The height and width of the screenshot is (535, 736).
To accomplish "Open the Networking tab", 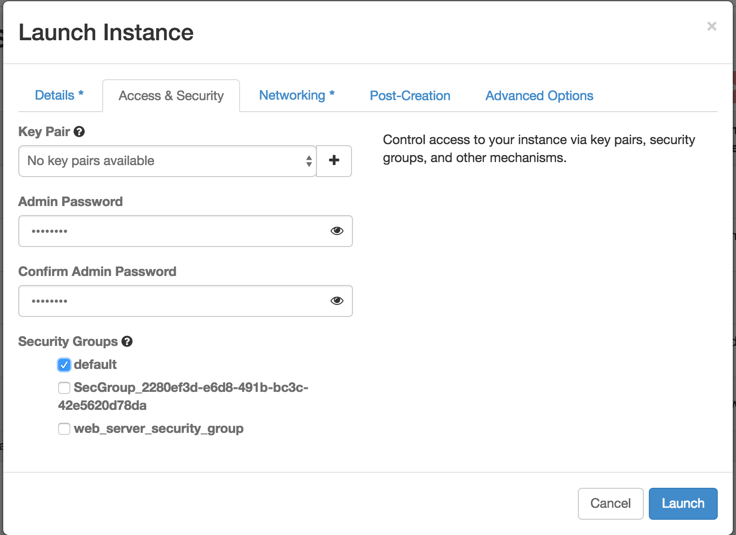I will [x=296, y=96].
